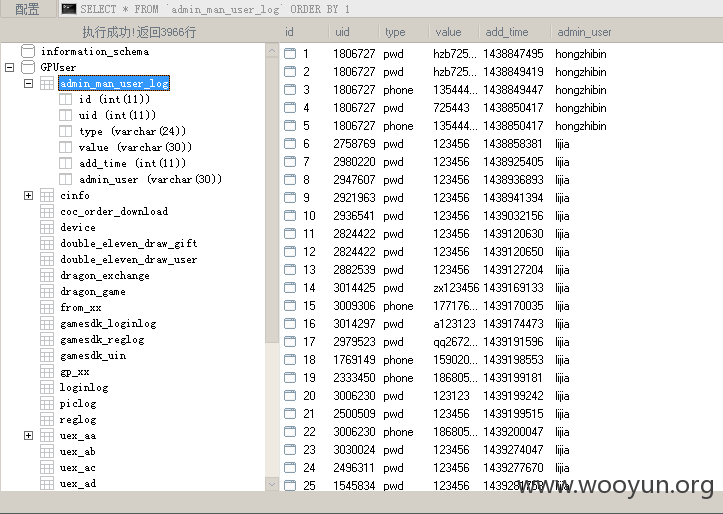Click the reglog table icon
This screenshot has width=723, height=514.
point(47,419)
